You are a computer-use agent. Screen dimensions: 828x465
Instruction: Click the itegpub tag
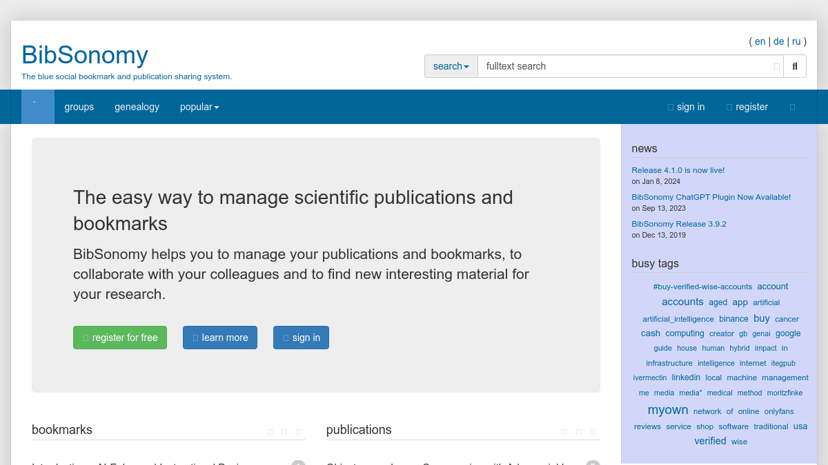tap(783, 363)
